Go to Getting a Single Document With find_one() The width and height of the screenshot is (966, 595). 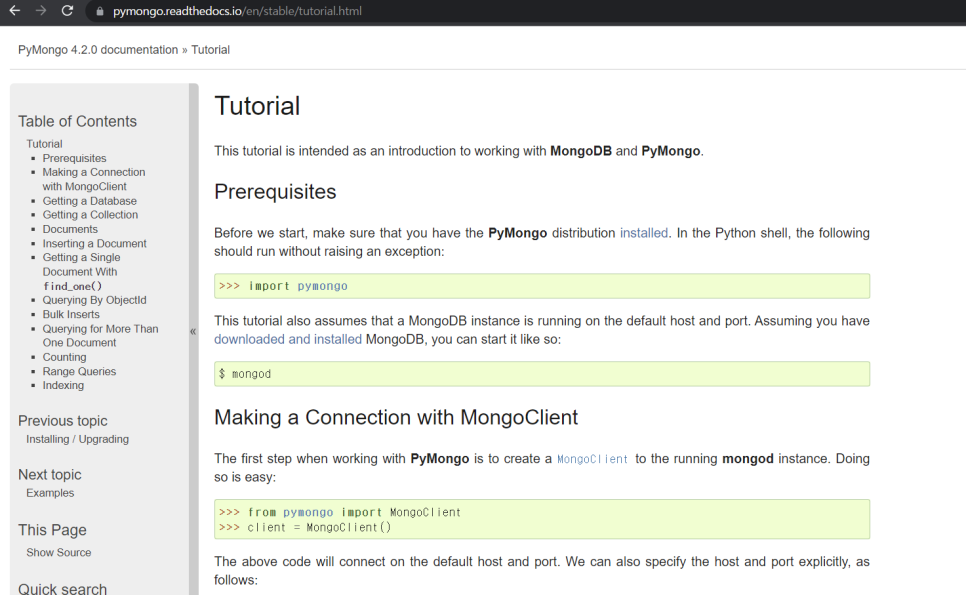point(81,272)
